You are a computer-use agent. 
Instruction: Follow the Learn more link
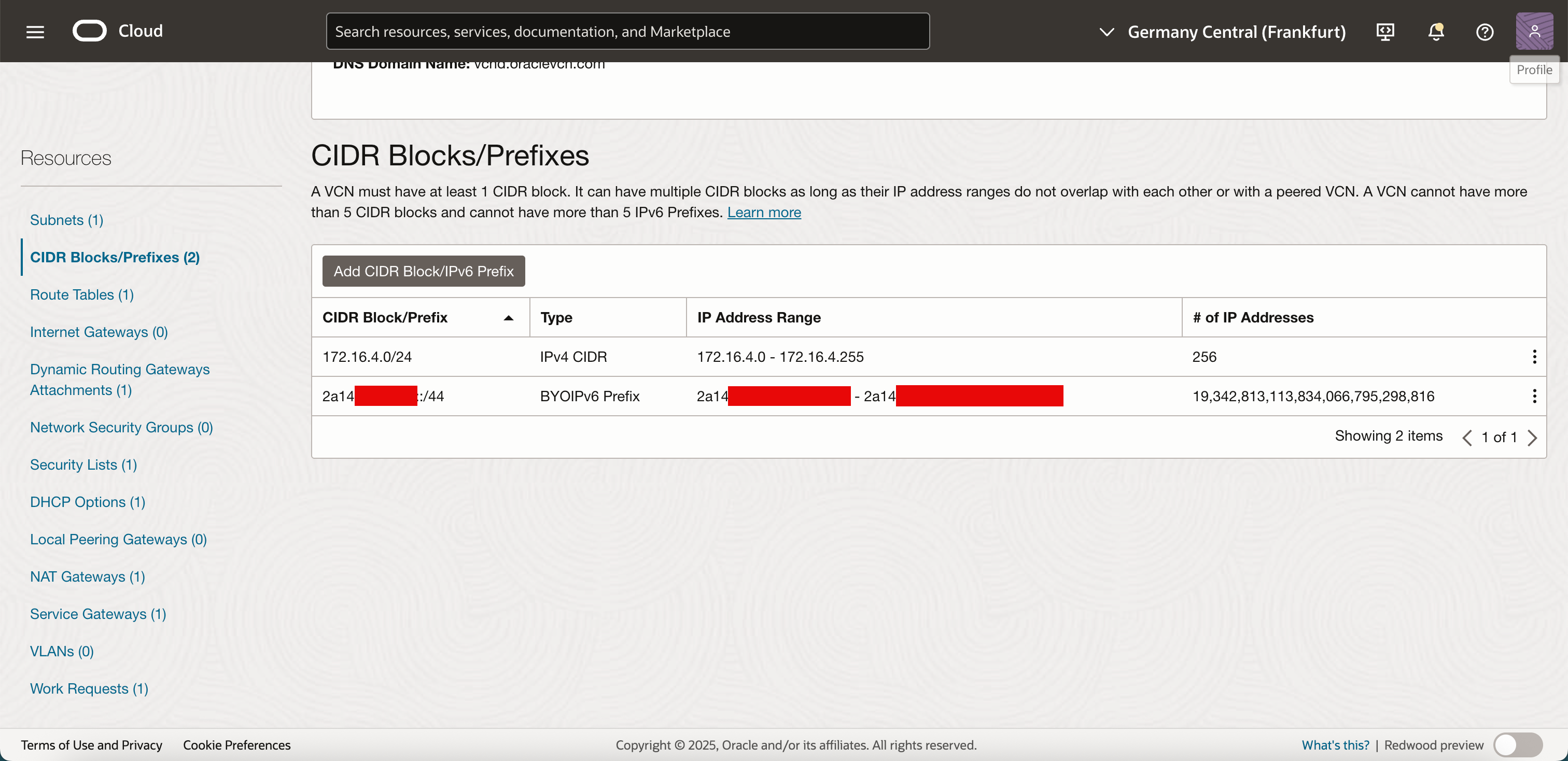pyautogui.click(x=763, y=213)
